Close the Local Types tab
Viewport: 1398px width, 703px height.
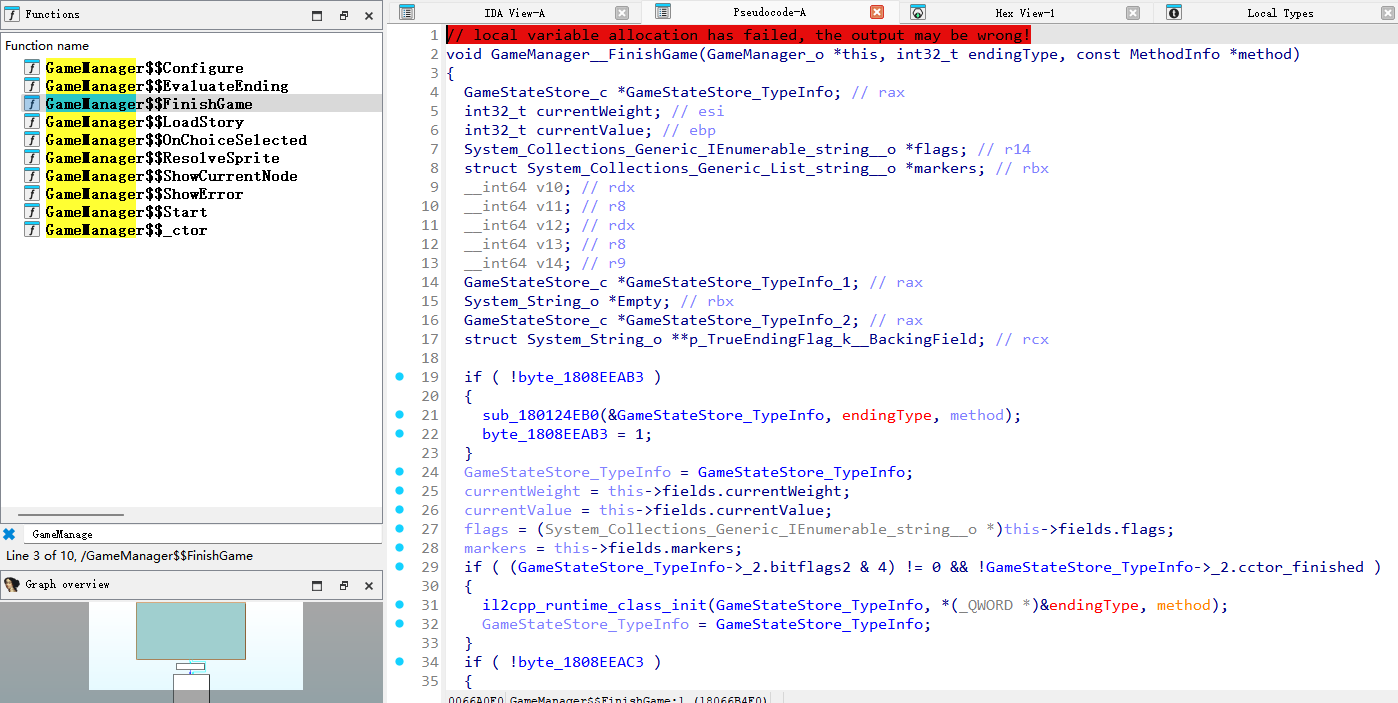tap(1388, 13)
